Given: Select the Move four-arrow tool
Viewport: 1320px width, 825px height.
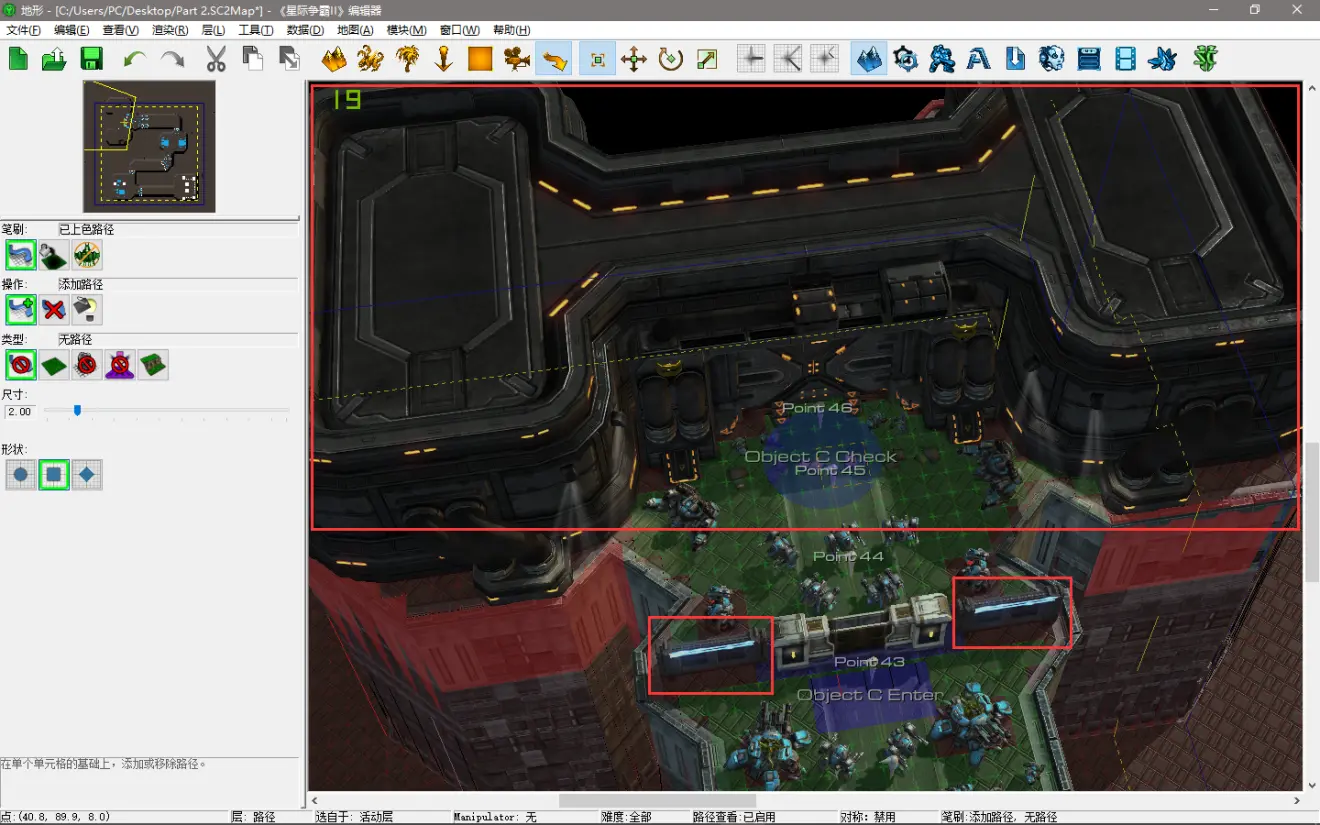Looking at the screenshot, I should pyautogui.click(x=634, y=59).
